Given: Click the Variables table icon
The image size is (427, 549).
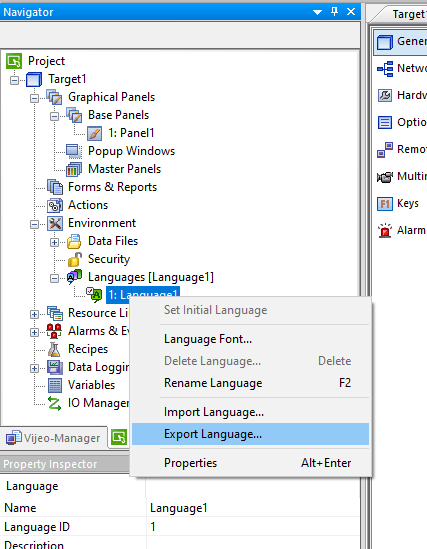Looking at the screenshot, I should [x=55, y=385].
